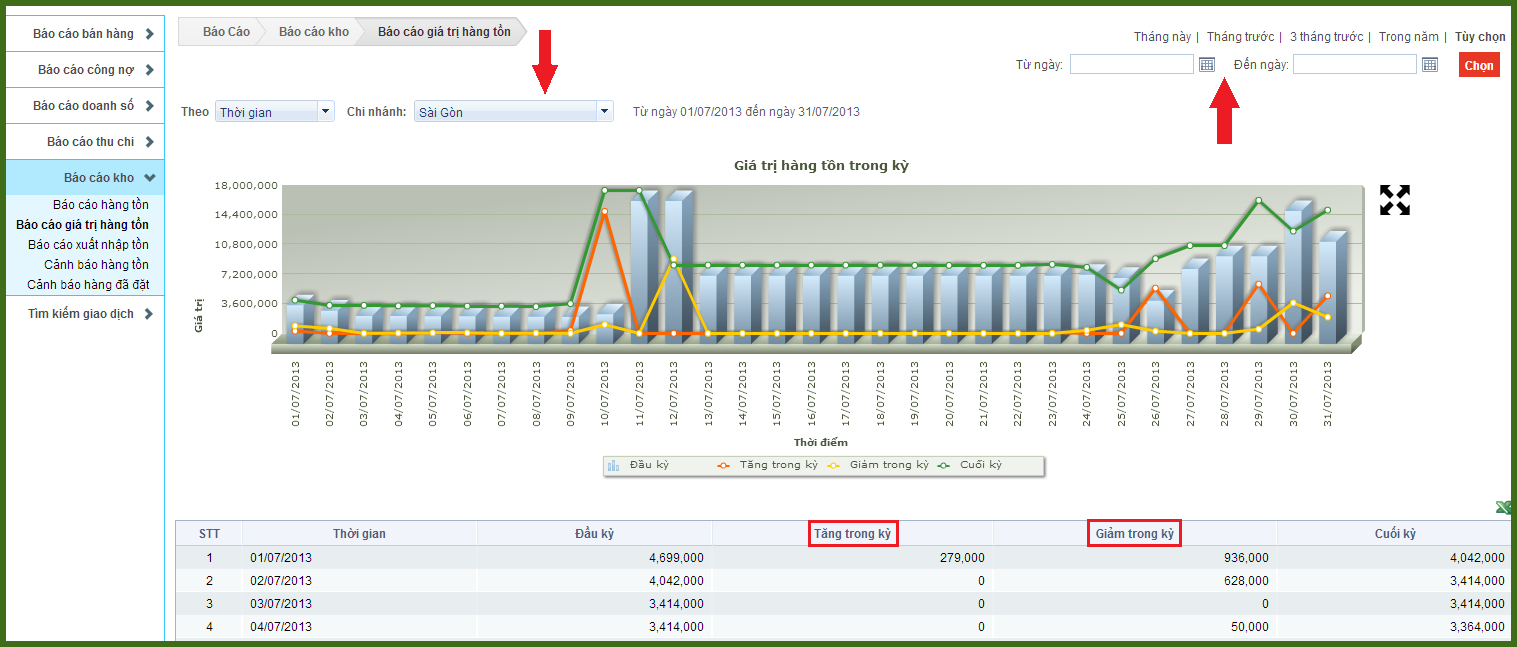Click the 50,000 Giảm trong kỳ value

pos(1249,627)
